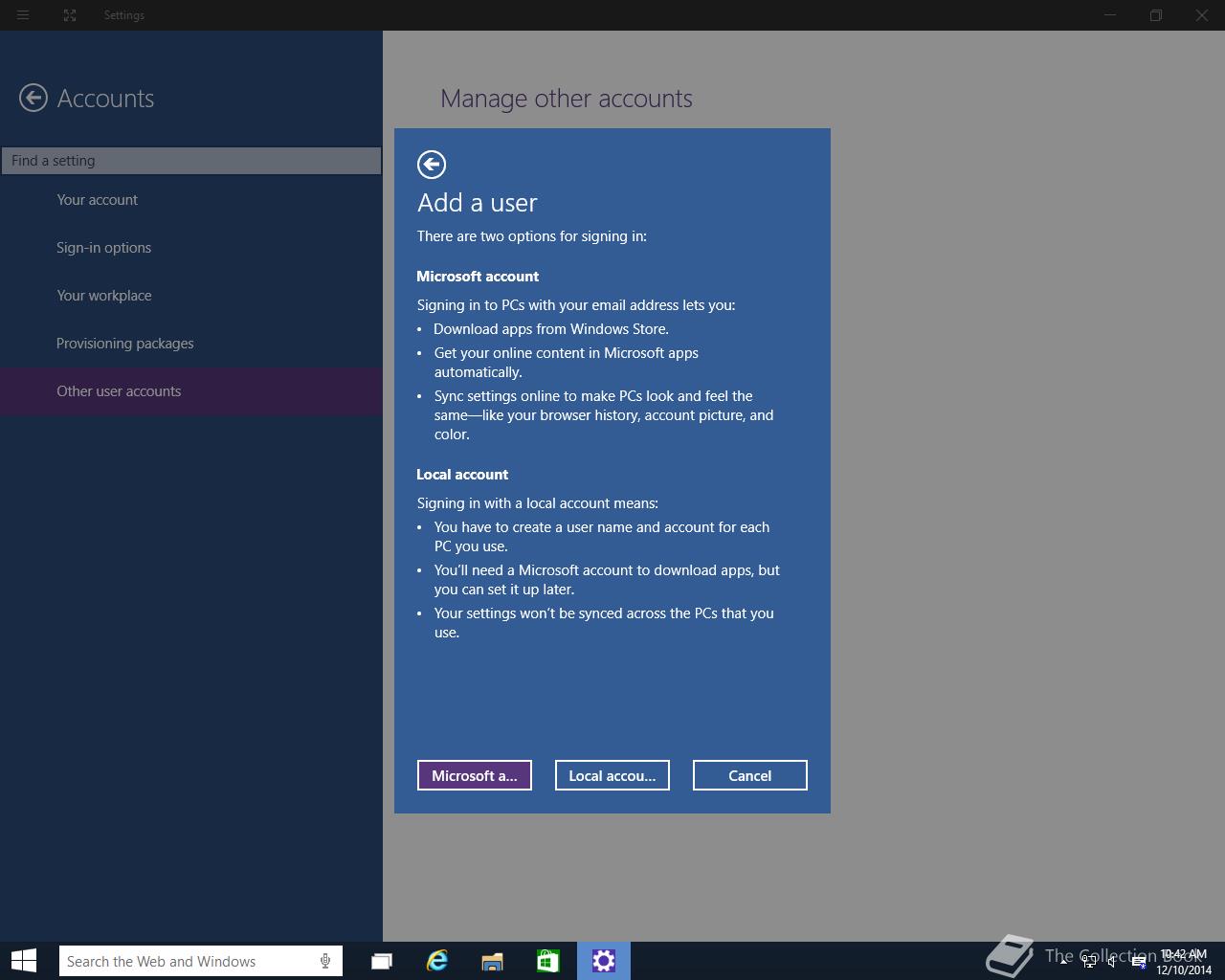Minimize the Settings window

pos(1110,15)
